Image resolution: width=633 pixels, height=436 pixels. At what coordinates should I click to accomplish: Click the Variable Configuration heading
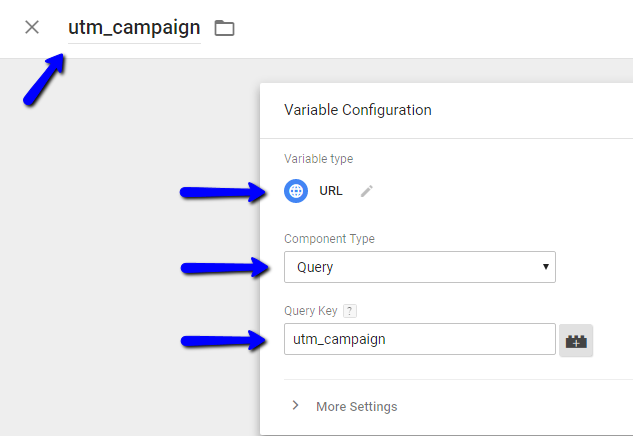358,110
